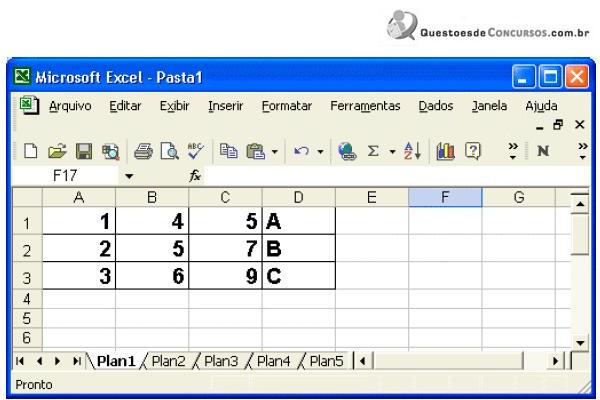Open Print Preview
The image size is (600, 400).
pos(170,151)
